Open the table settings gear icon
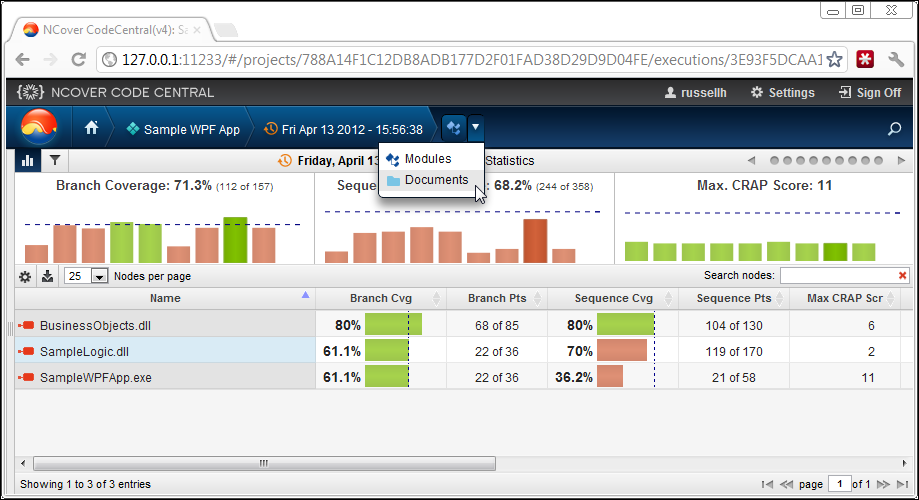 click(25, 277)
